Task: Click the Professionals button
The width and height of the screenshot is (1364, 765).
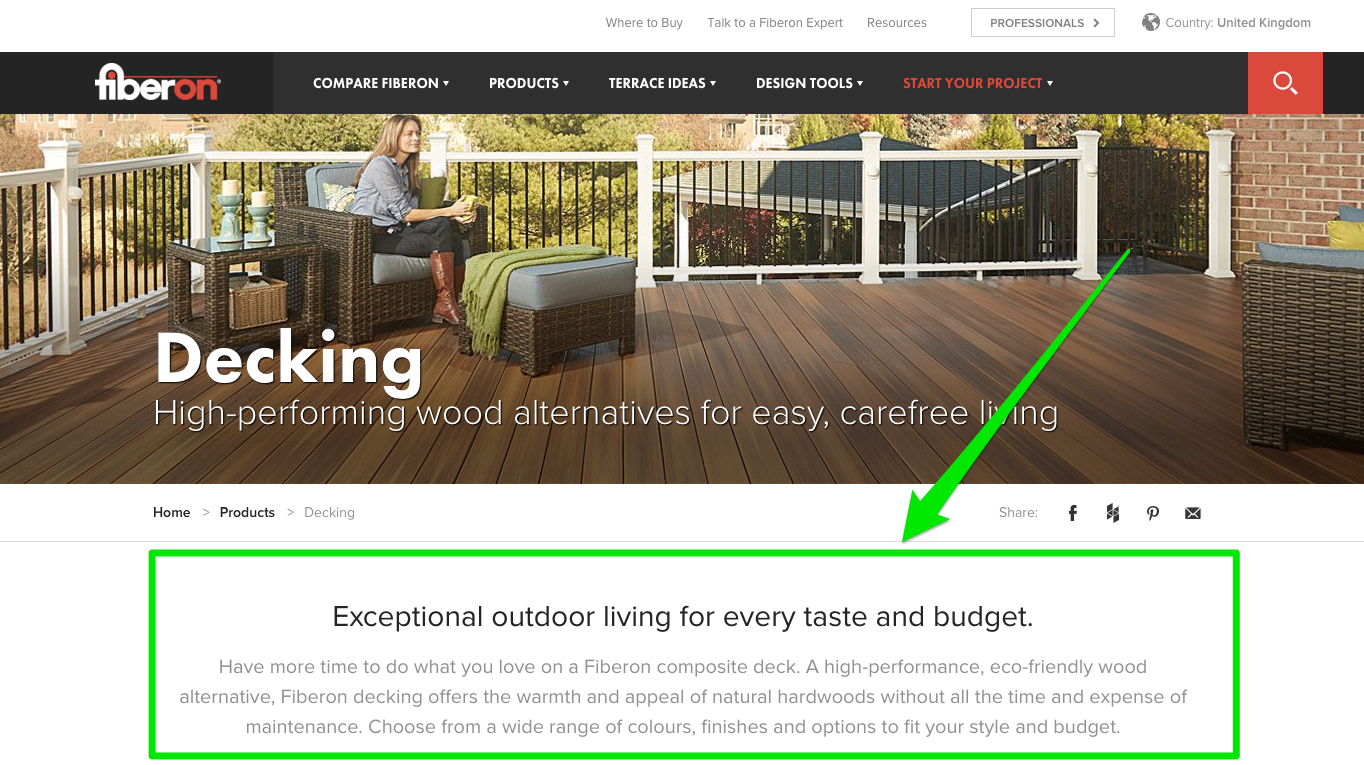Action: [1043, 23]
